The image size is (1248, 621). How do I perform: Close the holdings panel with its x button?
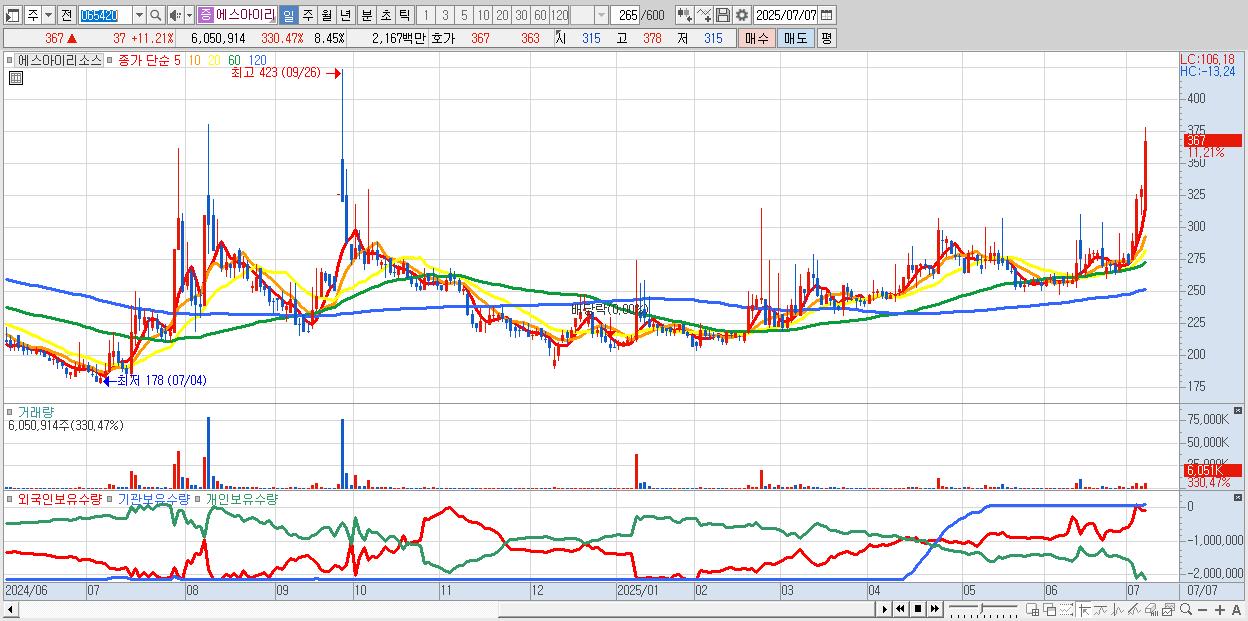[1239, 497]
